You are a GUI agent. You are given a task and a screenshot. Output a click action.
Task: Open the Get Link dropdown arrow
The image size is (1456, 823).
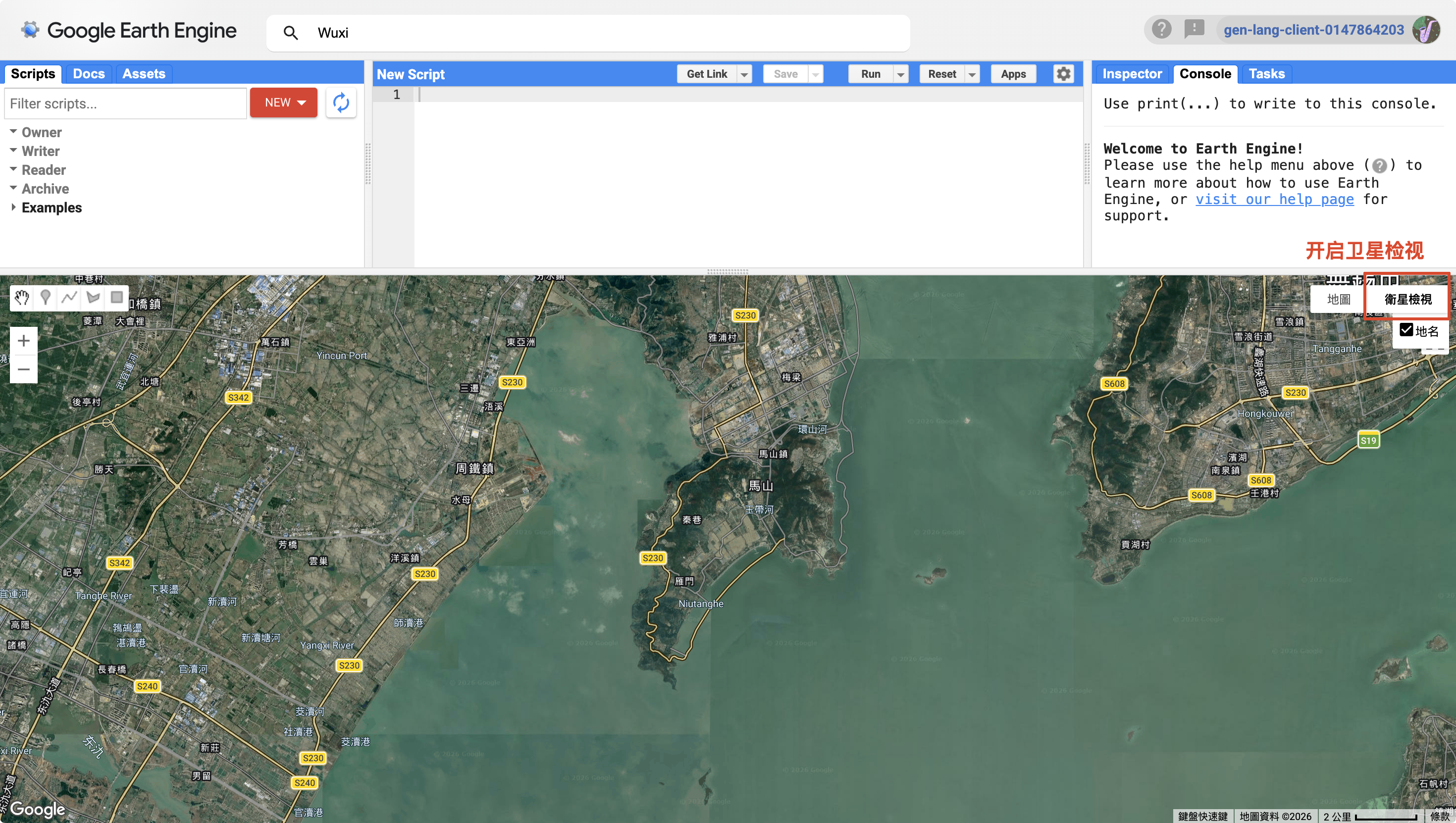pos(744,74)
